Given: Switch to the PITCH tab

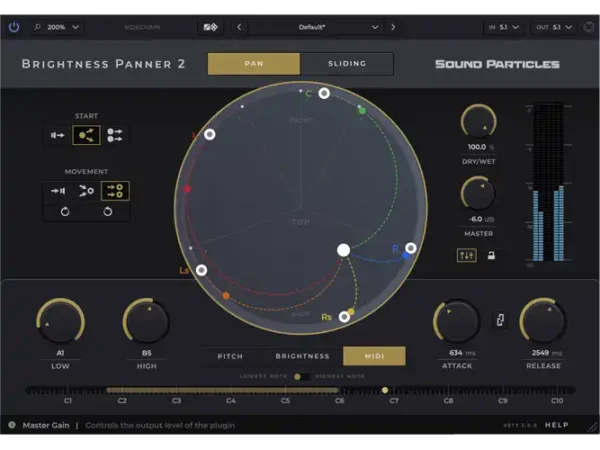Looking at the screenshot, I should pyautogui.click(x=230, y=356).
